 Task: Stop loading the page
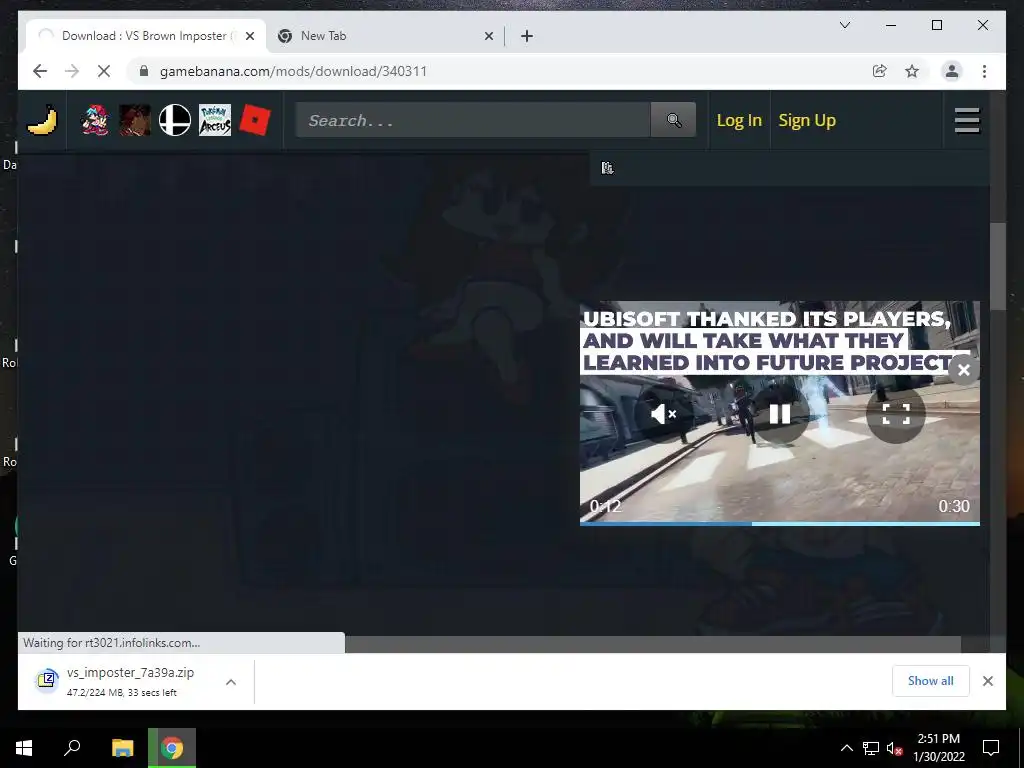(104, 71)
